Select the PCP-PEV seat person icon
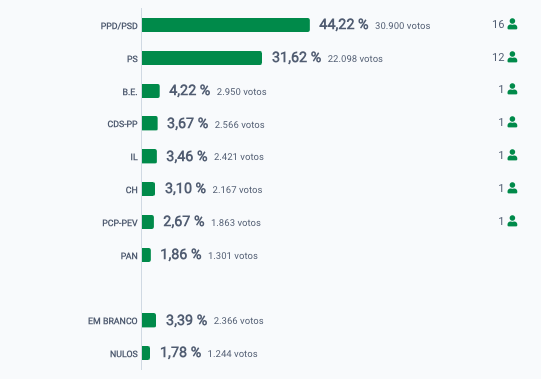 coord(512,221)
